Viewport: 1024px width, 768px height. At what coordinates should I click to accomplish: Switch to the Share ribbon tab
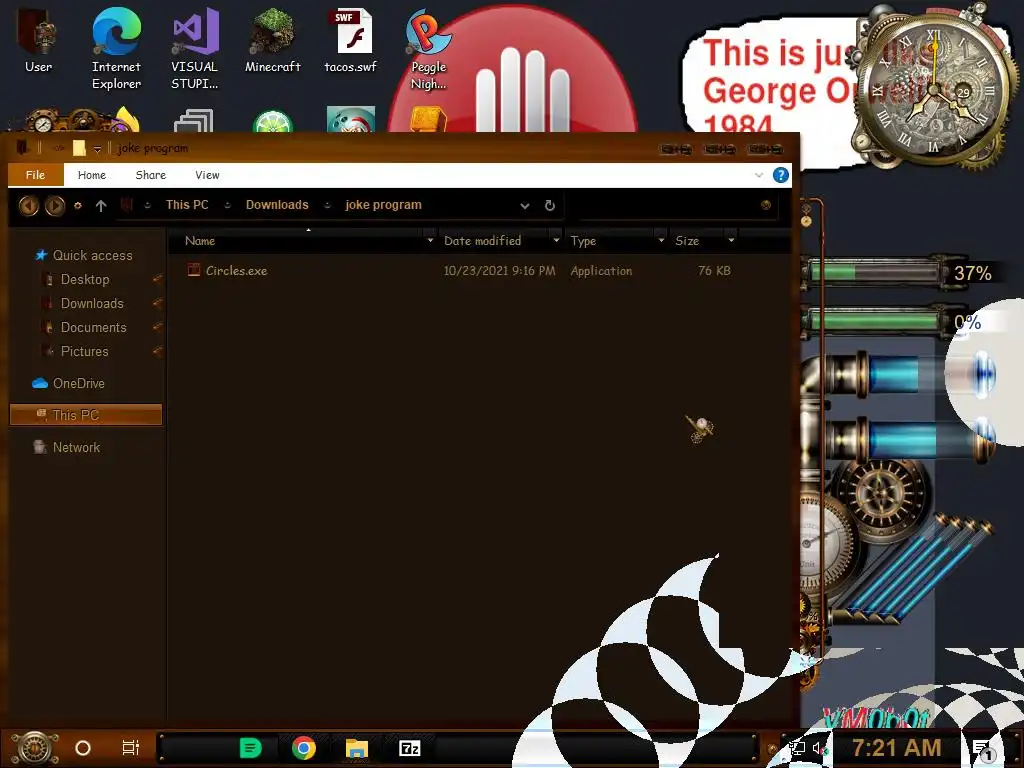(151, 175)
